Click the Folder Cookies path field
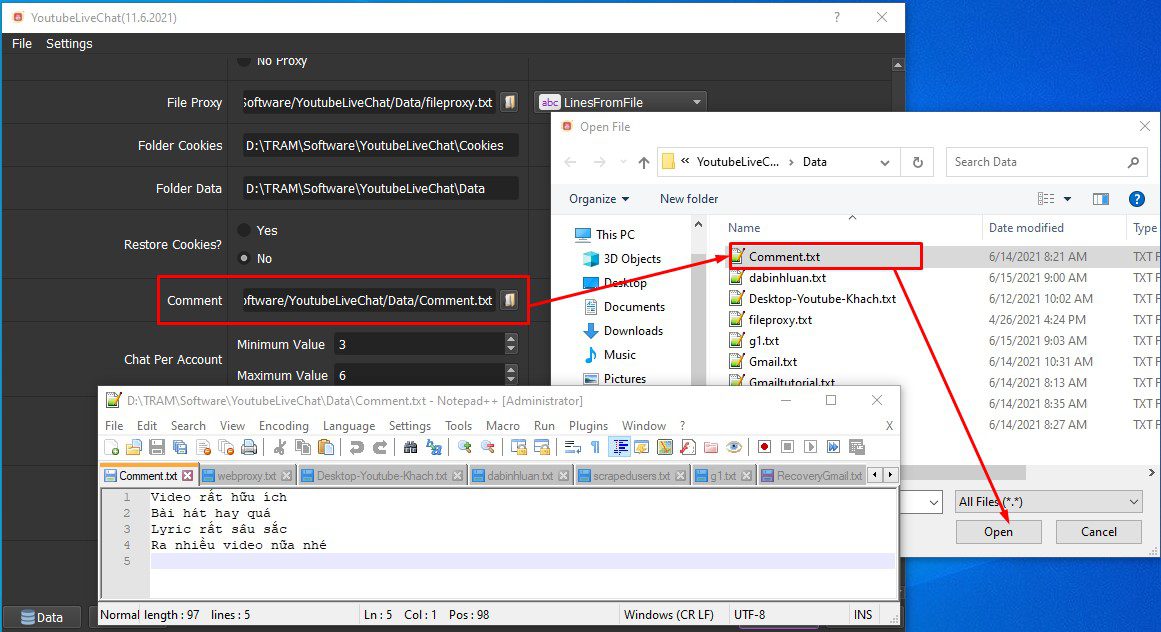The image size is (1161, 632). (381, 146)
